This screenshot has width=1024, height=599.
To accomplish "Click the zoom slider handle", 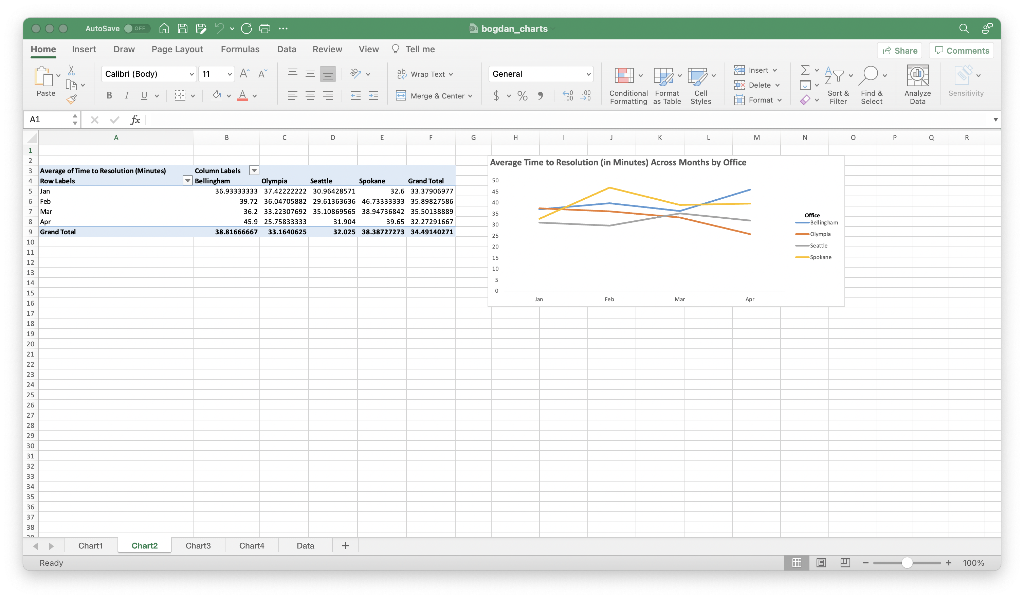I will click(906, 562).
